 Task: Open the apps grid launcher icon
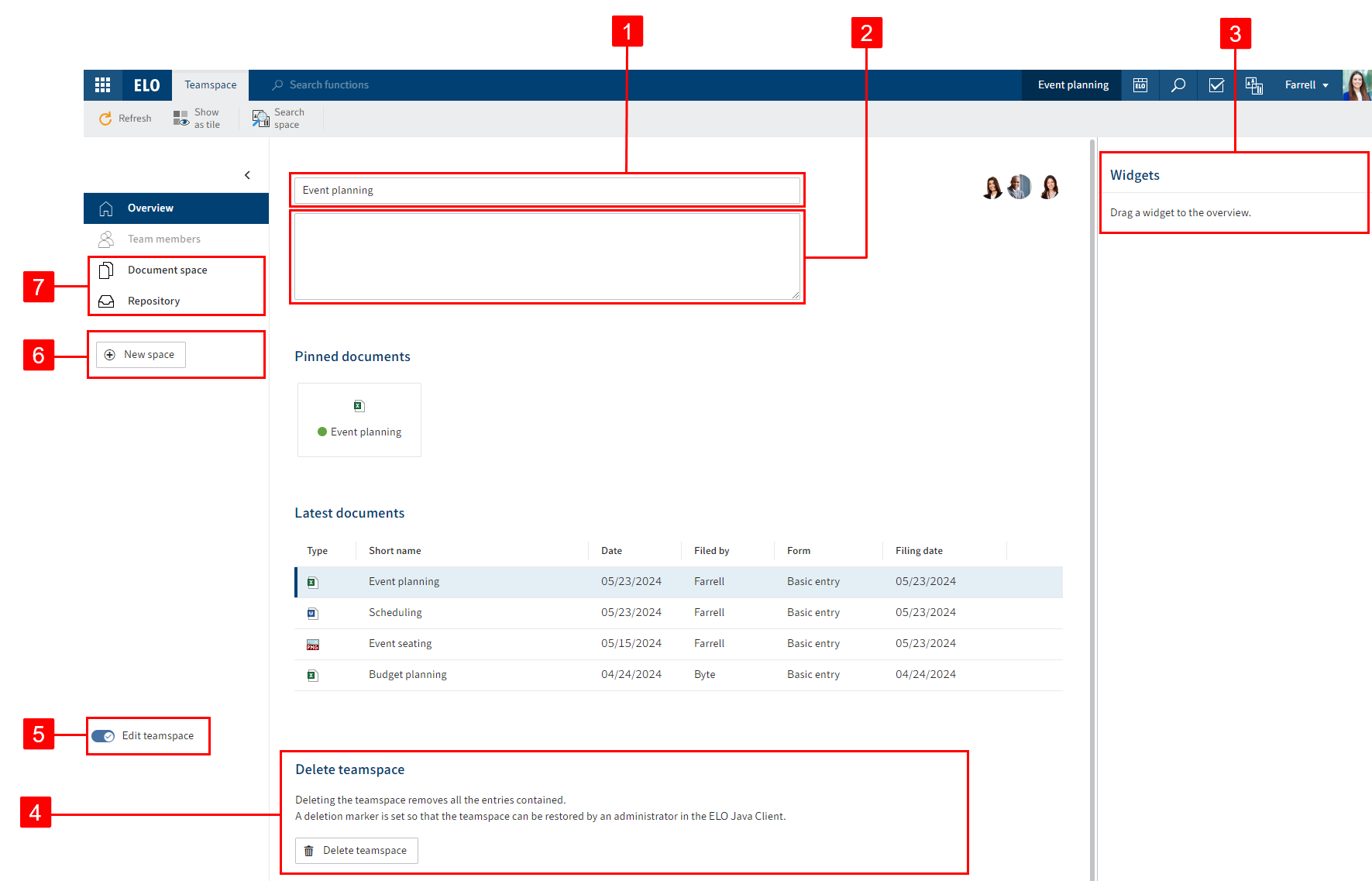coord(102,85)
